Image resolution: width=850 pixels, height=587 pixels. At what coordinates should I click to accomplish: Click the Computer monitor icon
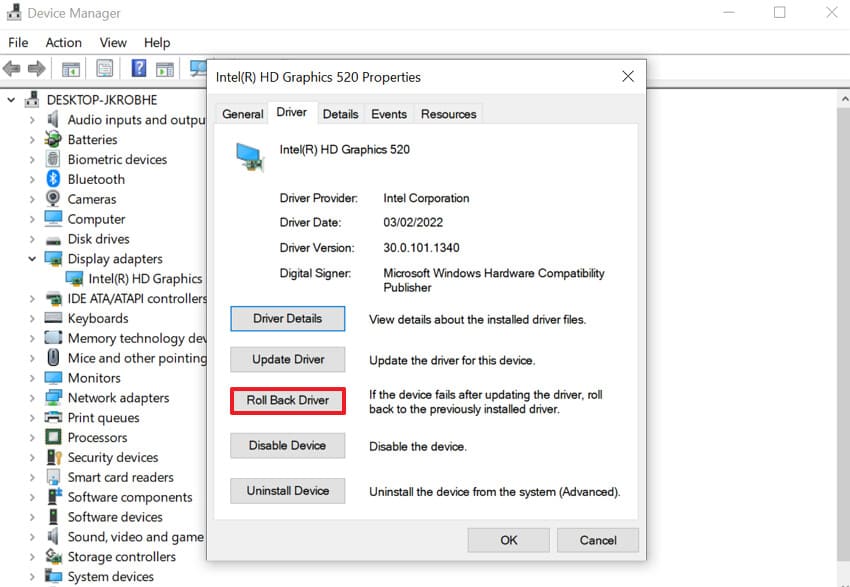(53, 219)
